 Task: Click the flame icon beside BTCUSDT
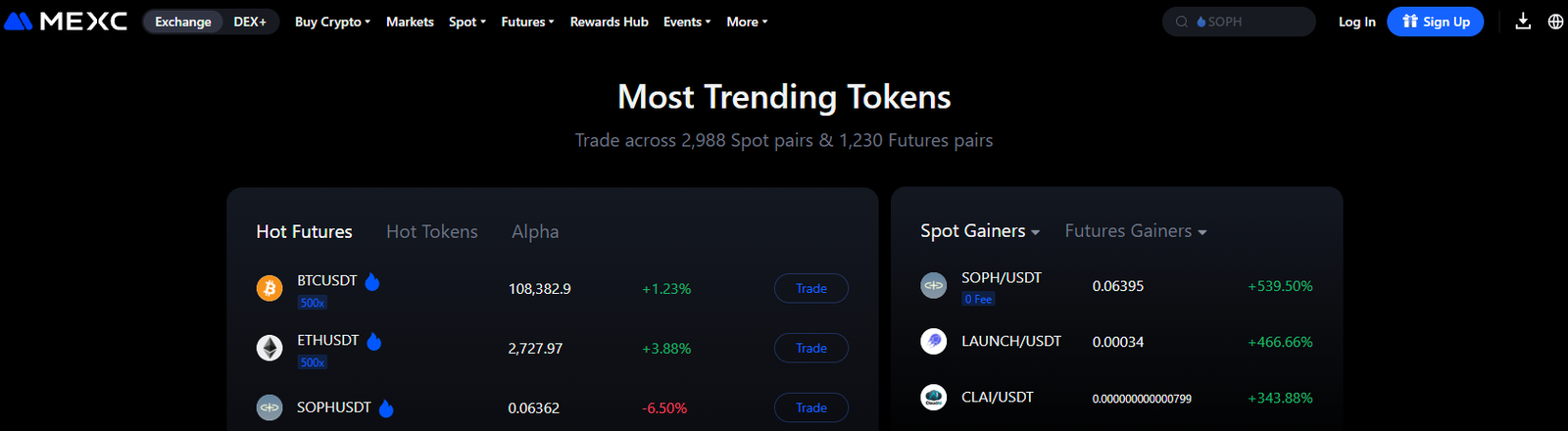click(372, 282)
